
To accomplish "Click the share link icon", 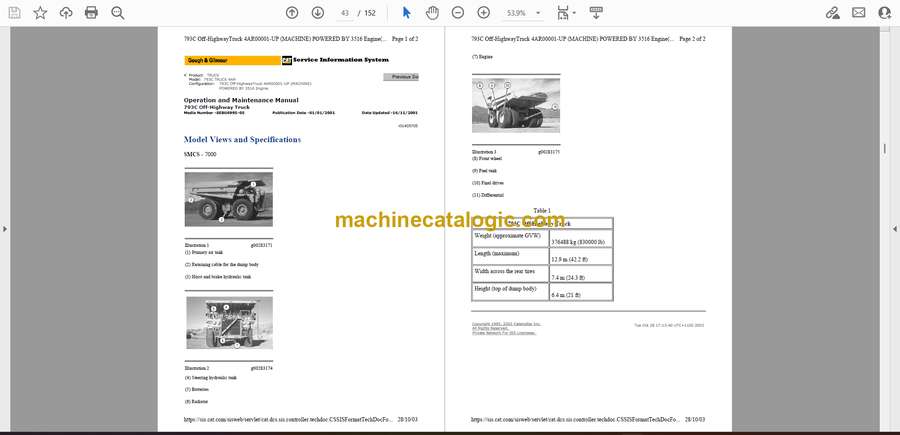I will click(833, 13).
